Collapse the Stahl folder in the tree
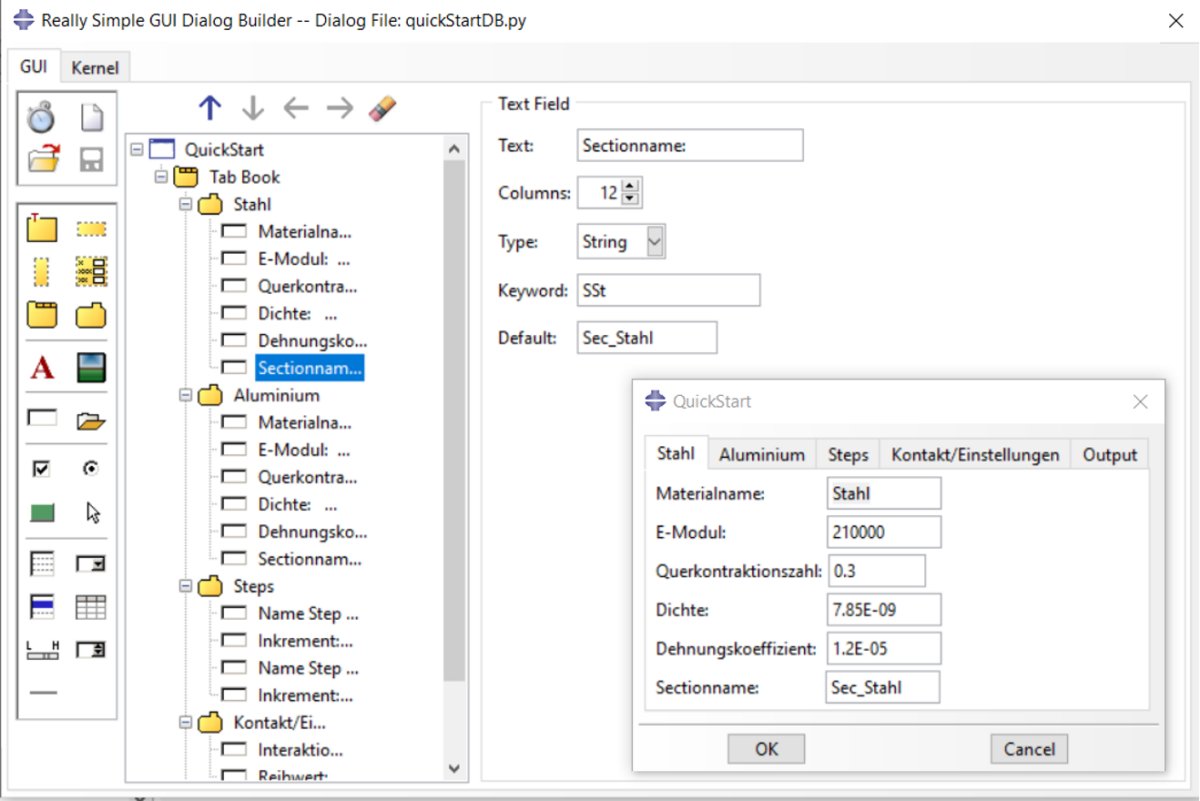 185,204
